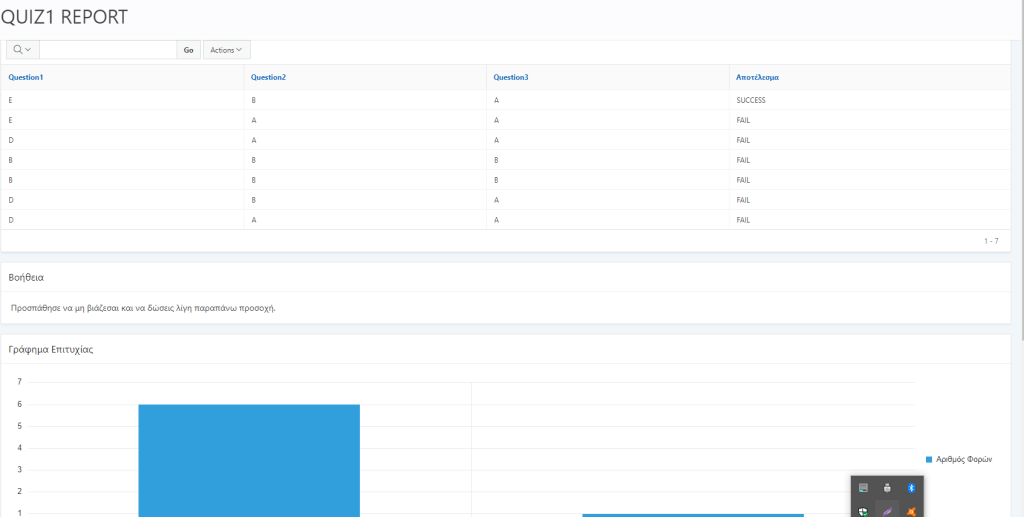Click the report search text field

[108, 49]
